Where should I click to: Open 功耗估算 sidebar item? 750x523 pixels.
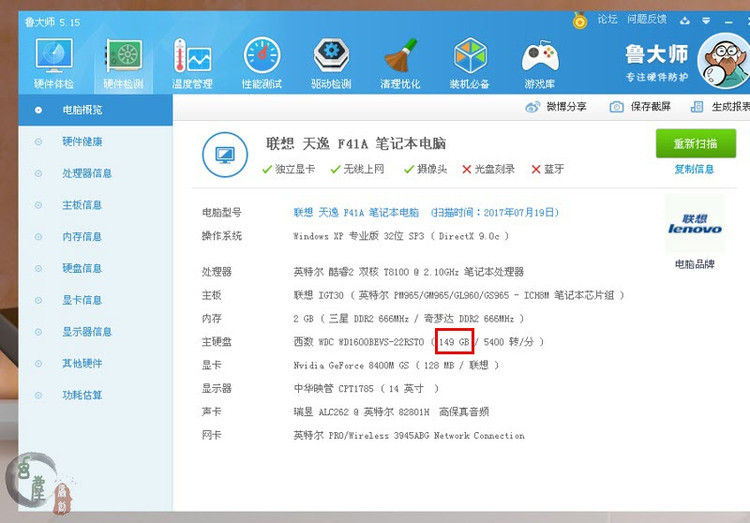pyautogui.click(x=82, y=395)
